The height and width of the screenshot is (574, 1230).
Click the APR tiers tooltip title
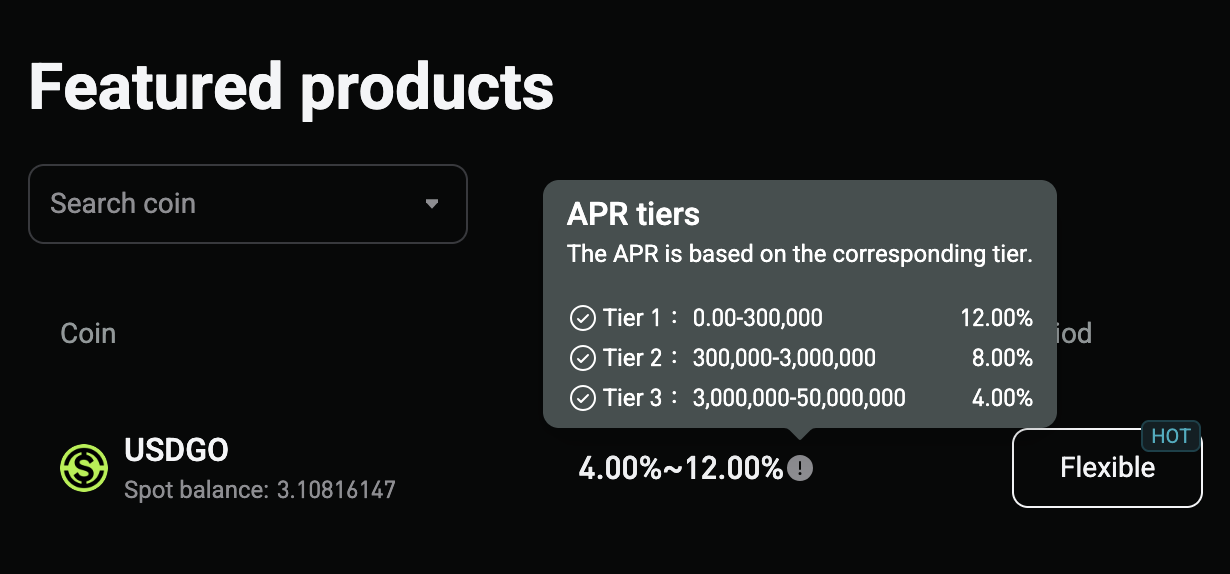(x=633, y=214)
